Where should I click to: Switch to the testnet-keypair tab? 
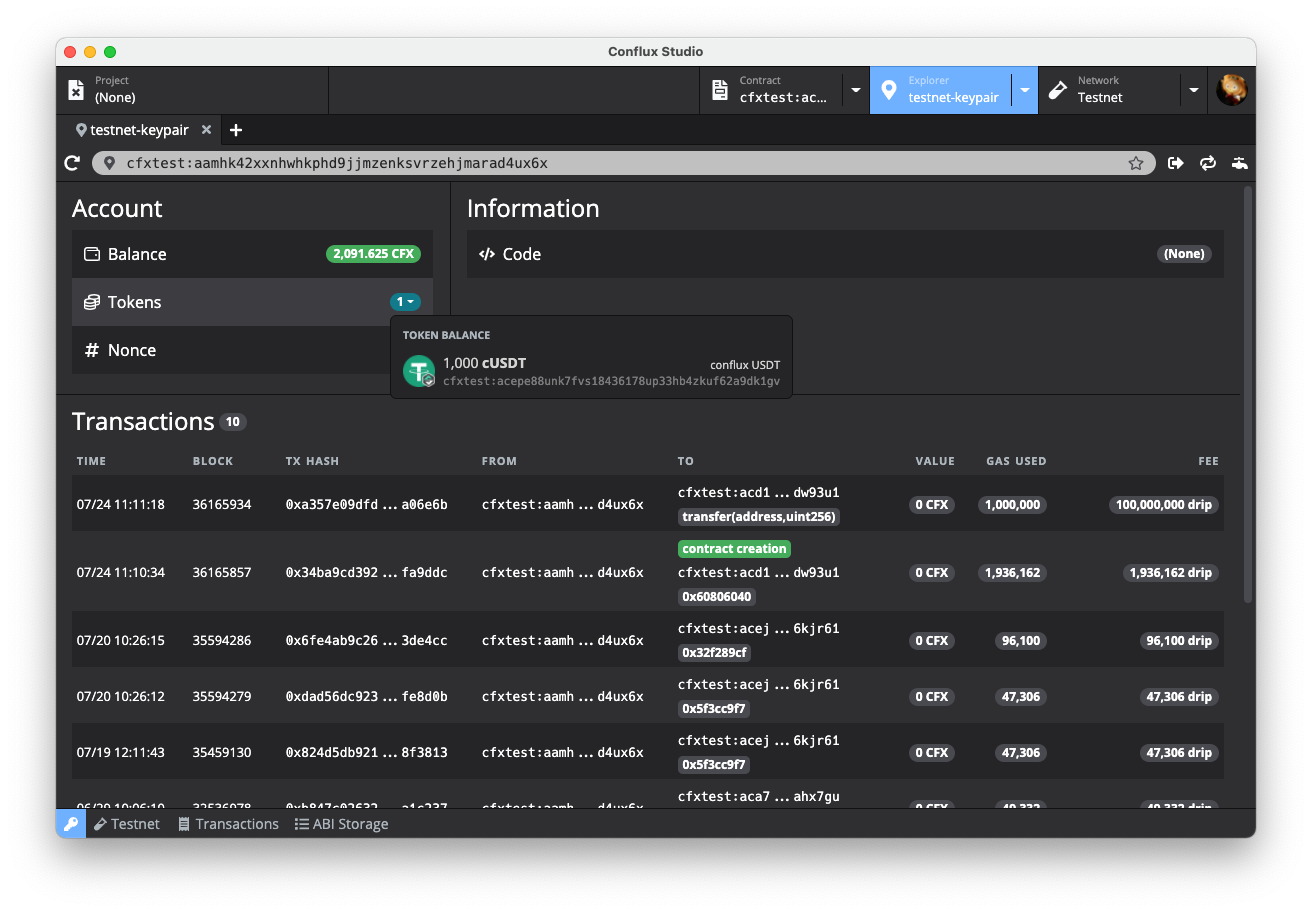click(x=139, y=130)
